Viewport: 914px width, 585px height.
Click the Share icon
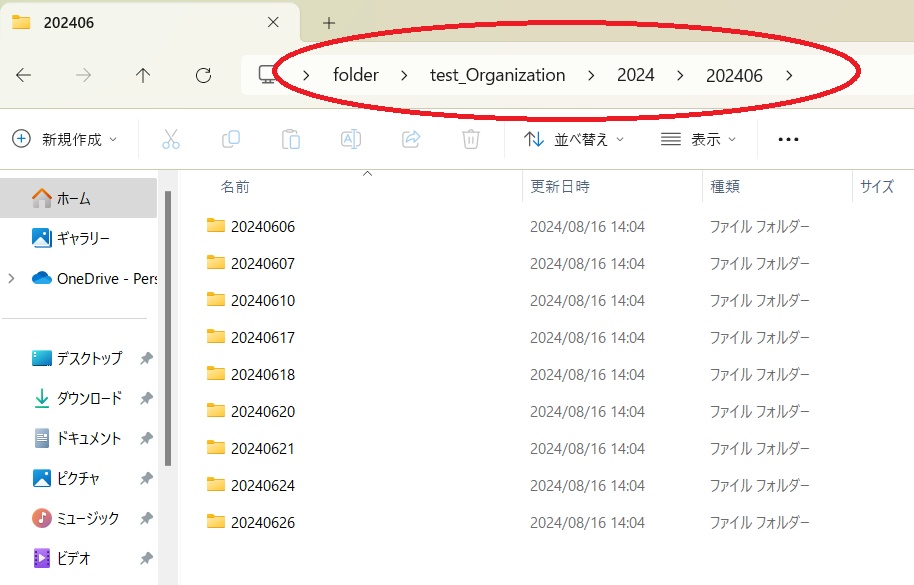(411, 139)
